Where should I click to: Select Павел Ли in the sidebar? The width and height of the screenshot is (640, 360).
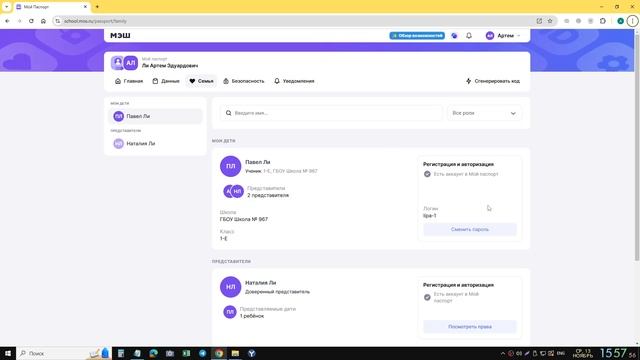(156, 116)
